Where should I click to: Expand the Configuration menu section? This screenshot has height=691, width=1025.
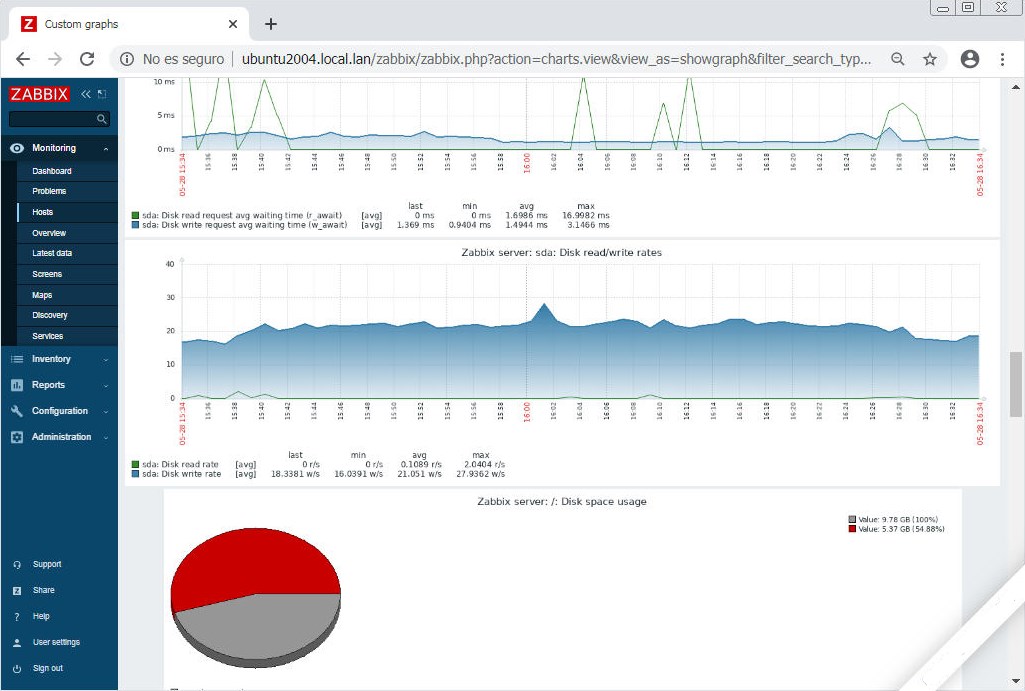[106, 412]
